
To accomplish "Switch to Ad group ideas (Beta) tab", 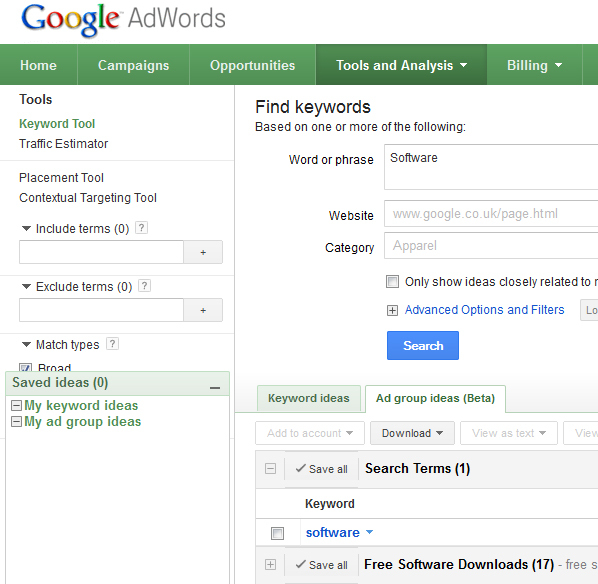I will click(435, 398).
